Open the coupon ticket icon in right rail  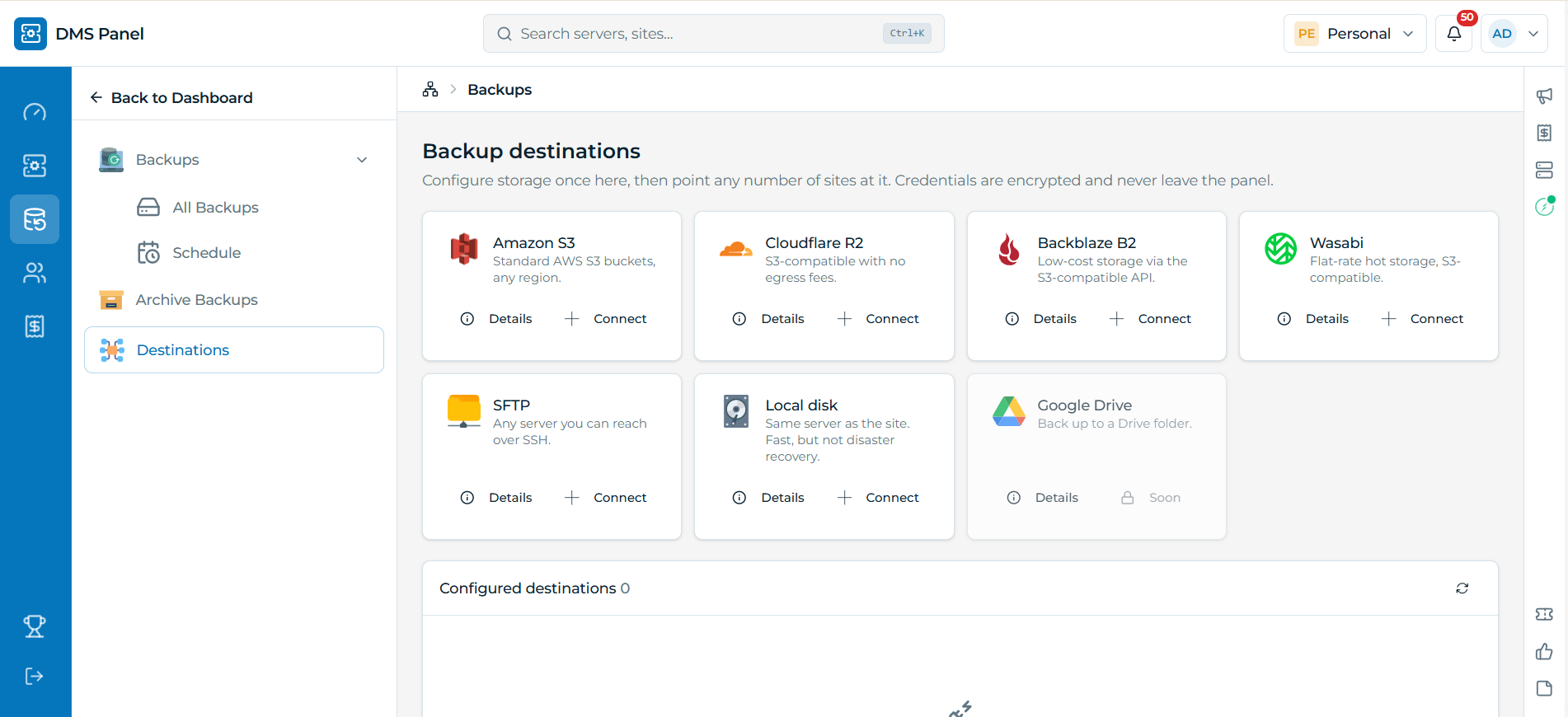[x=1544, y=614]
